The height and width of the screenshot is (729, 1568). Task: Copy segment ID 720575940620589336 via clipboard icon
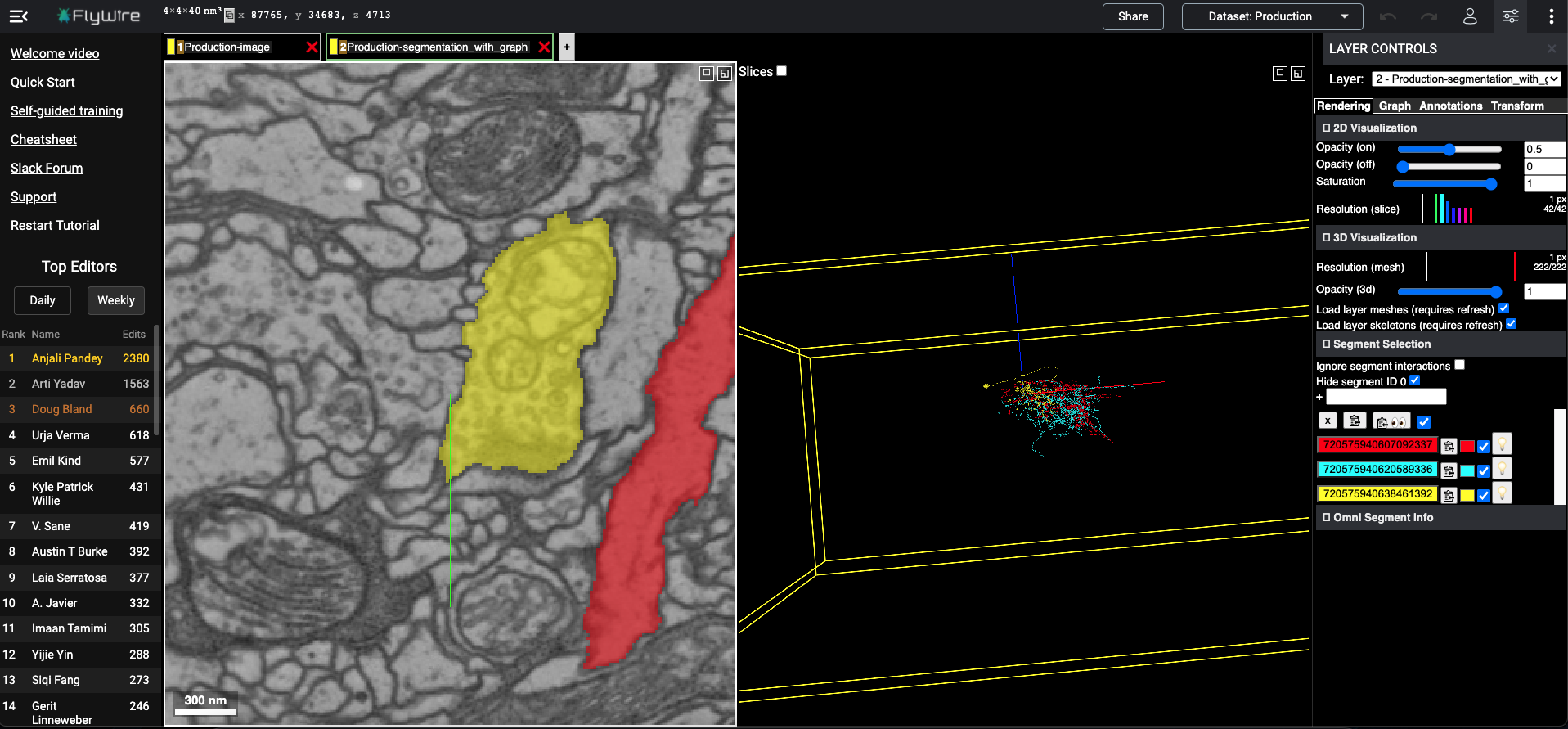pos(1449,470)
